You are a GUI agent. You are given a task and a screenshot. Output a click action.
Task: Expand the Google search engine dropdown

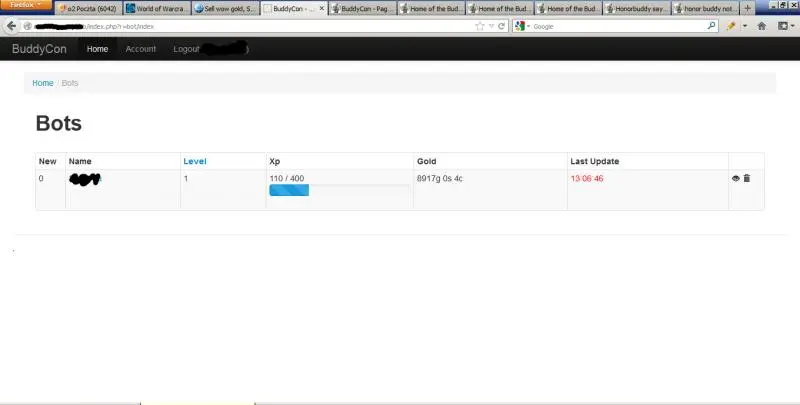(x=522, y=26)
